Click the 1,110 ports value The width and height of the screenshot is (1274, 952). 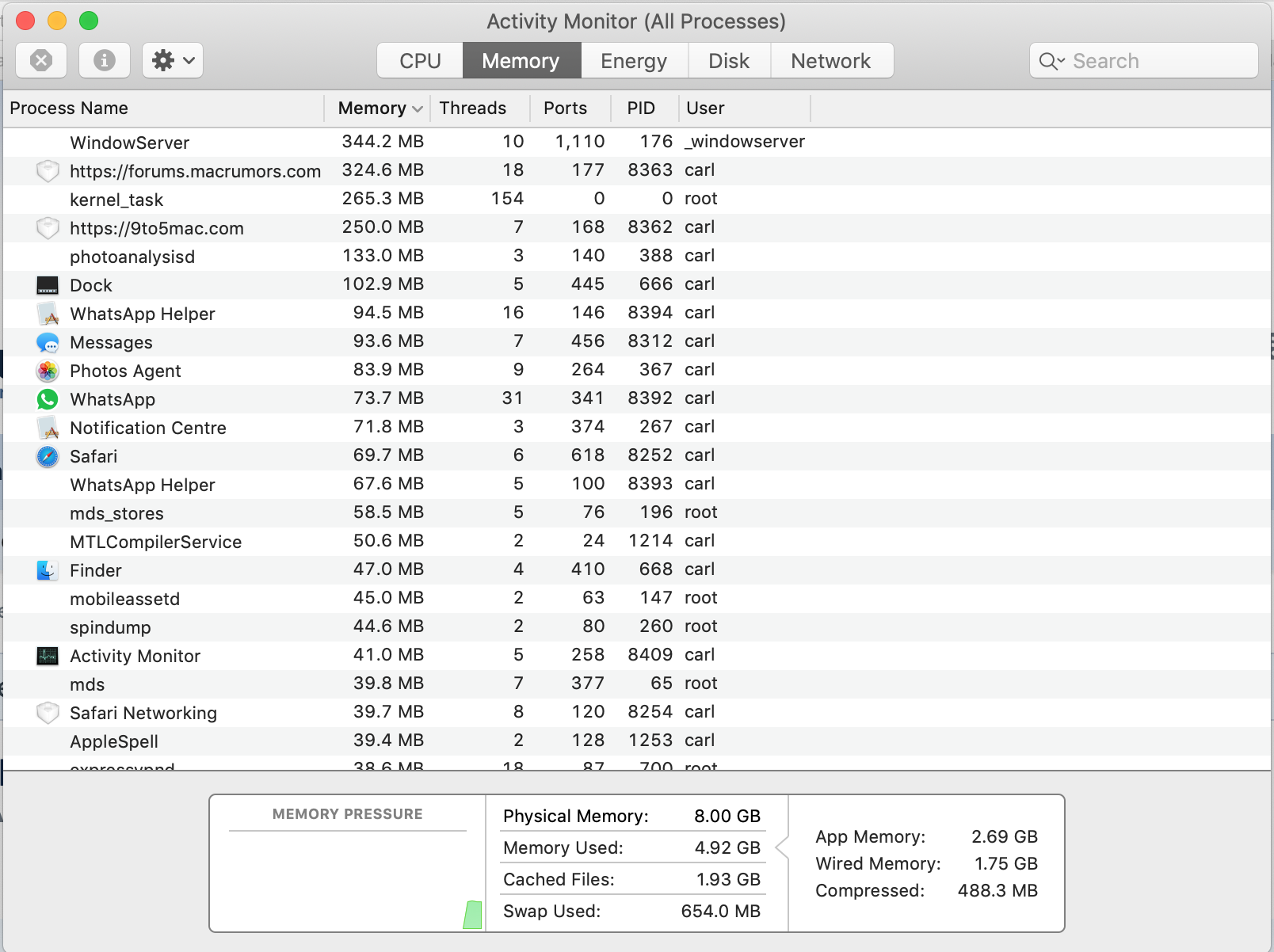580,142
